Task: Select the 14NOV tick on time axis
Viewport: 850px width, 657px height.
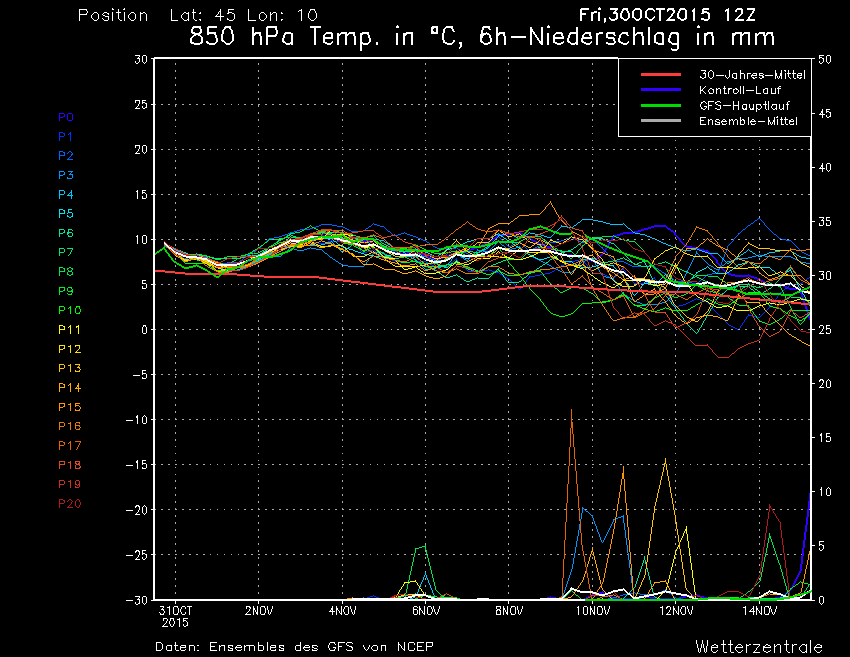Action: click(x=761, y=611)
